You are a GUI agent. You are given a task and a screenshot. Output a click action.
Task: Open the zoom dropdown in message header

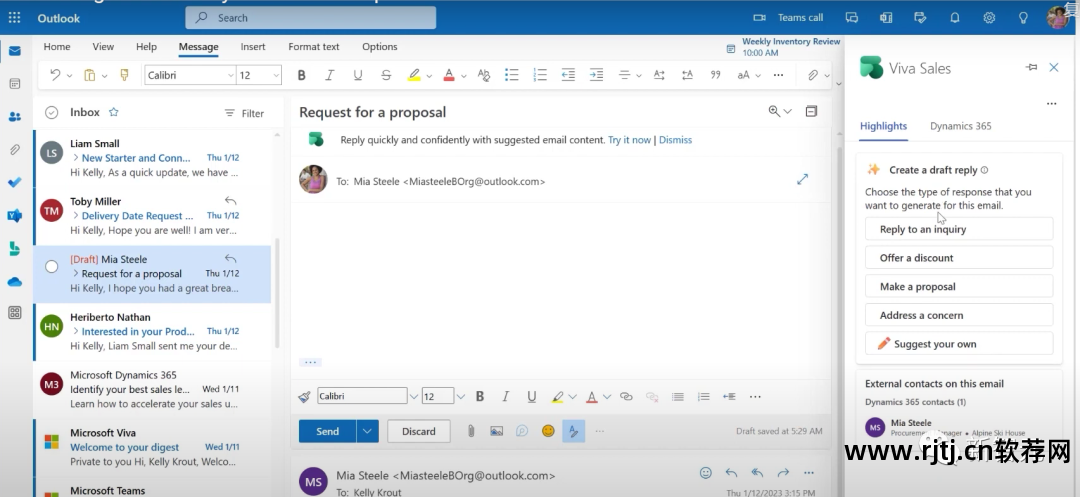[780, 112]
